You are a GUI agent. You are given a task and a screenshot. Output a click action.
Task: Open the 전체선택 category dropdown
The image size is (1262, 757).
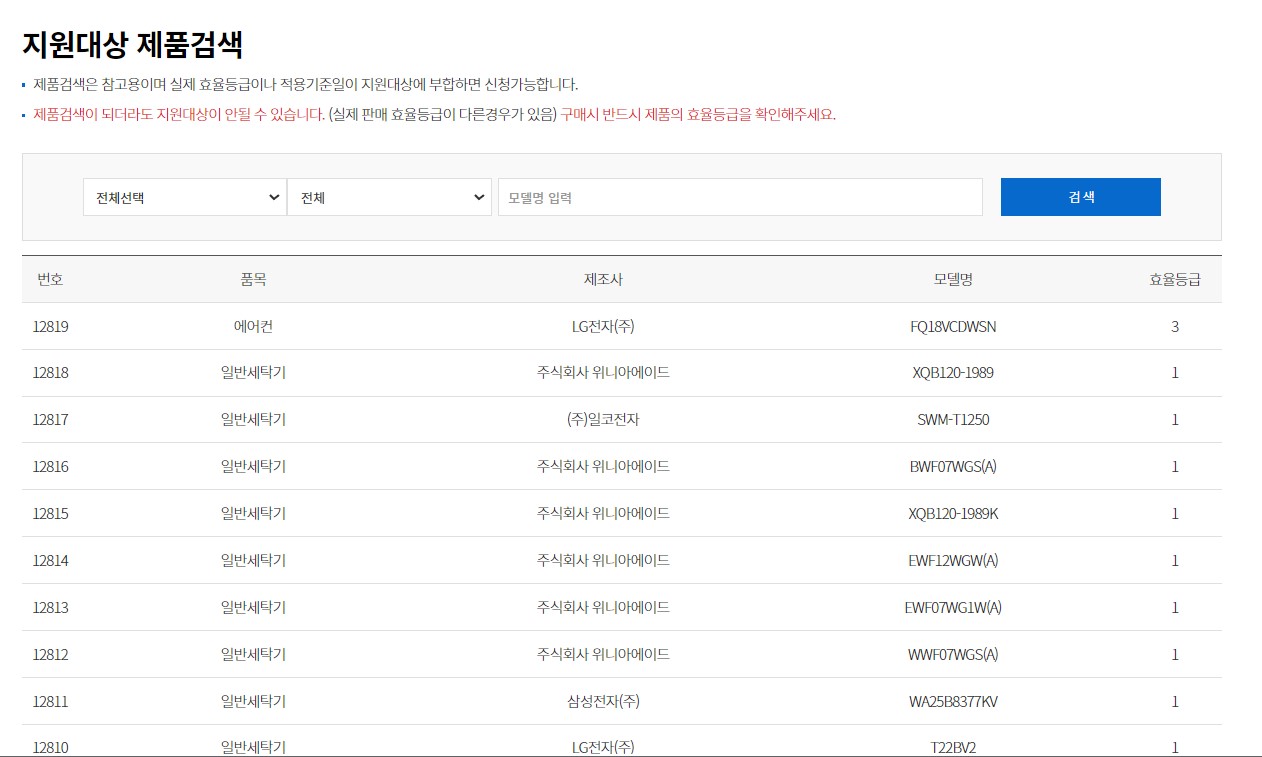pos(185,197)
